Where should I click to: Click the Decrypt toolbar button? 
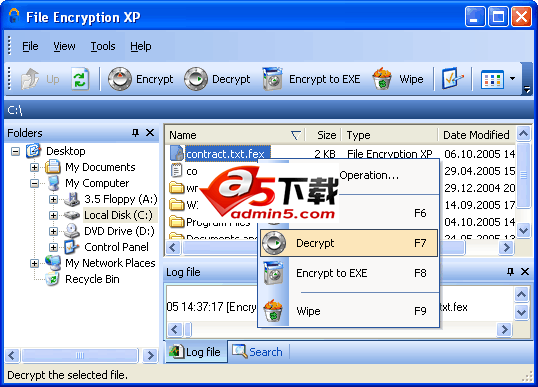217,79
